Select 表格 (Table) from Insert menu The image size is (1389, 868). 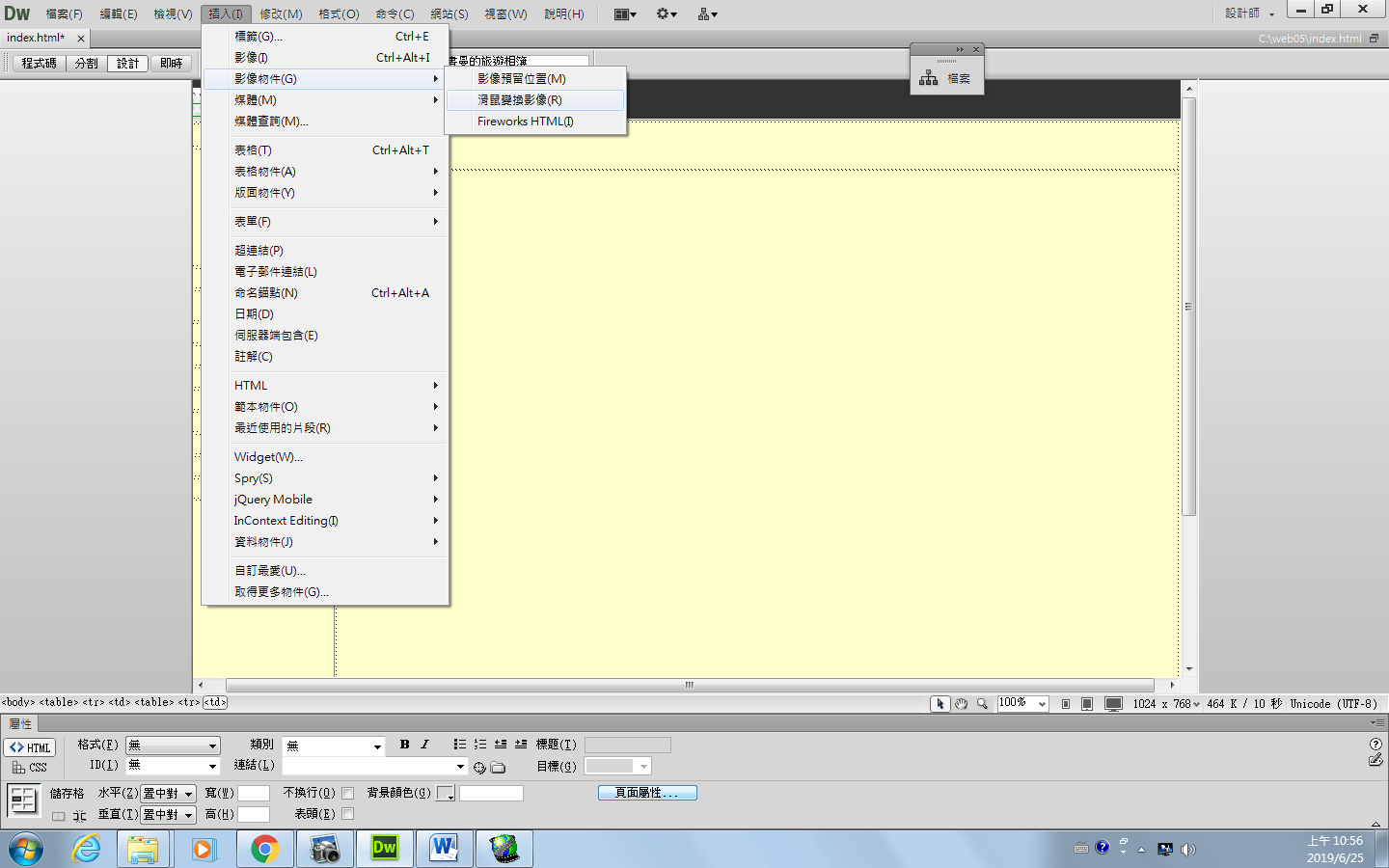253,150
